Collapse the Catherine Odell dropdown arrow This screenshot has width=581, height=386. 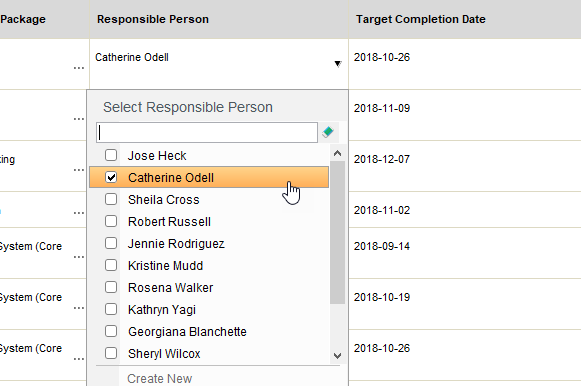point(338,64)
